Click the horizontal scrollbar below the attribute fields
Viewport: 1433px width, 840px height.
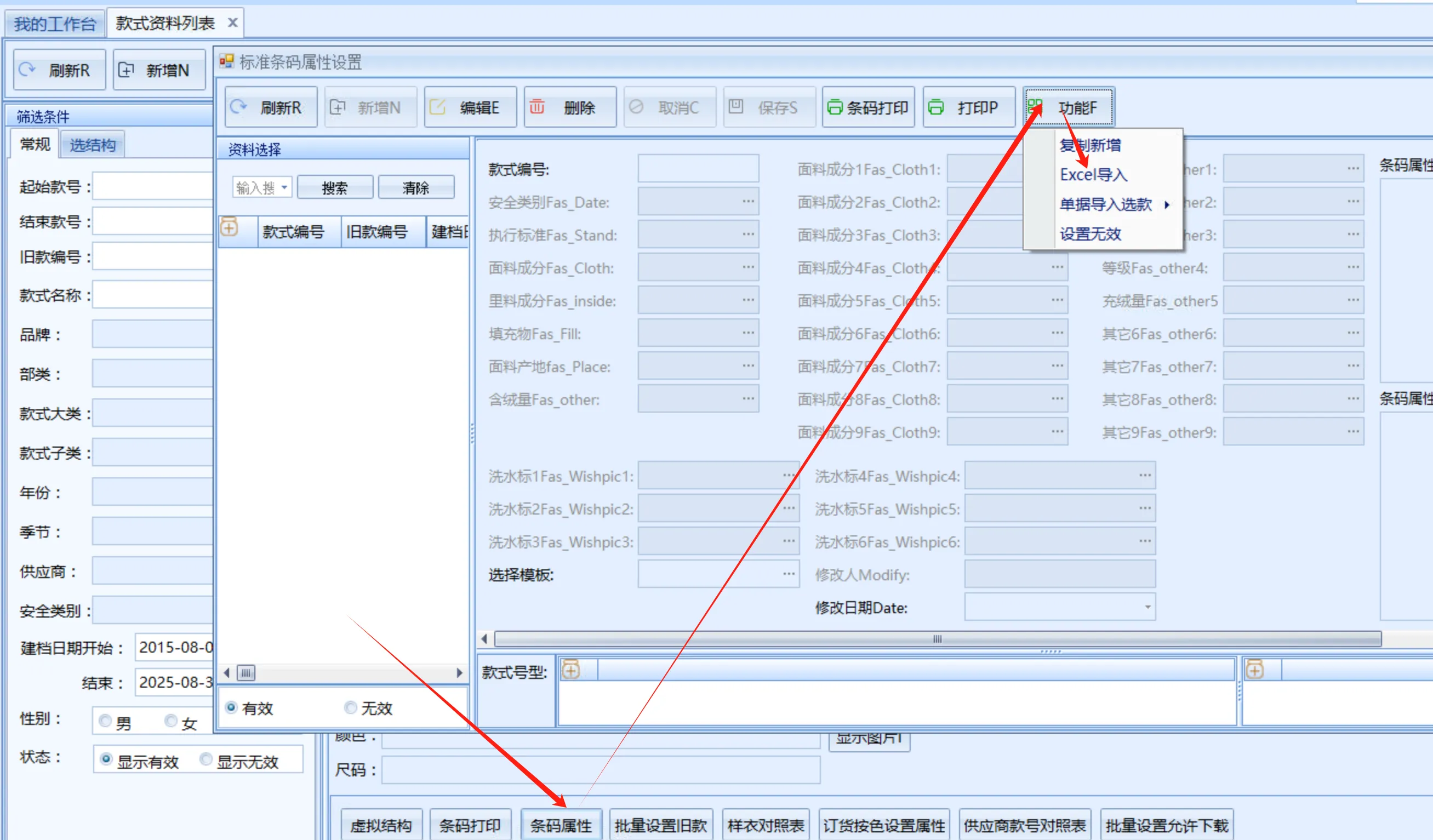click(x=937, y=639)
